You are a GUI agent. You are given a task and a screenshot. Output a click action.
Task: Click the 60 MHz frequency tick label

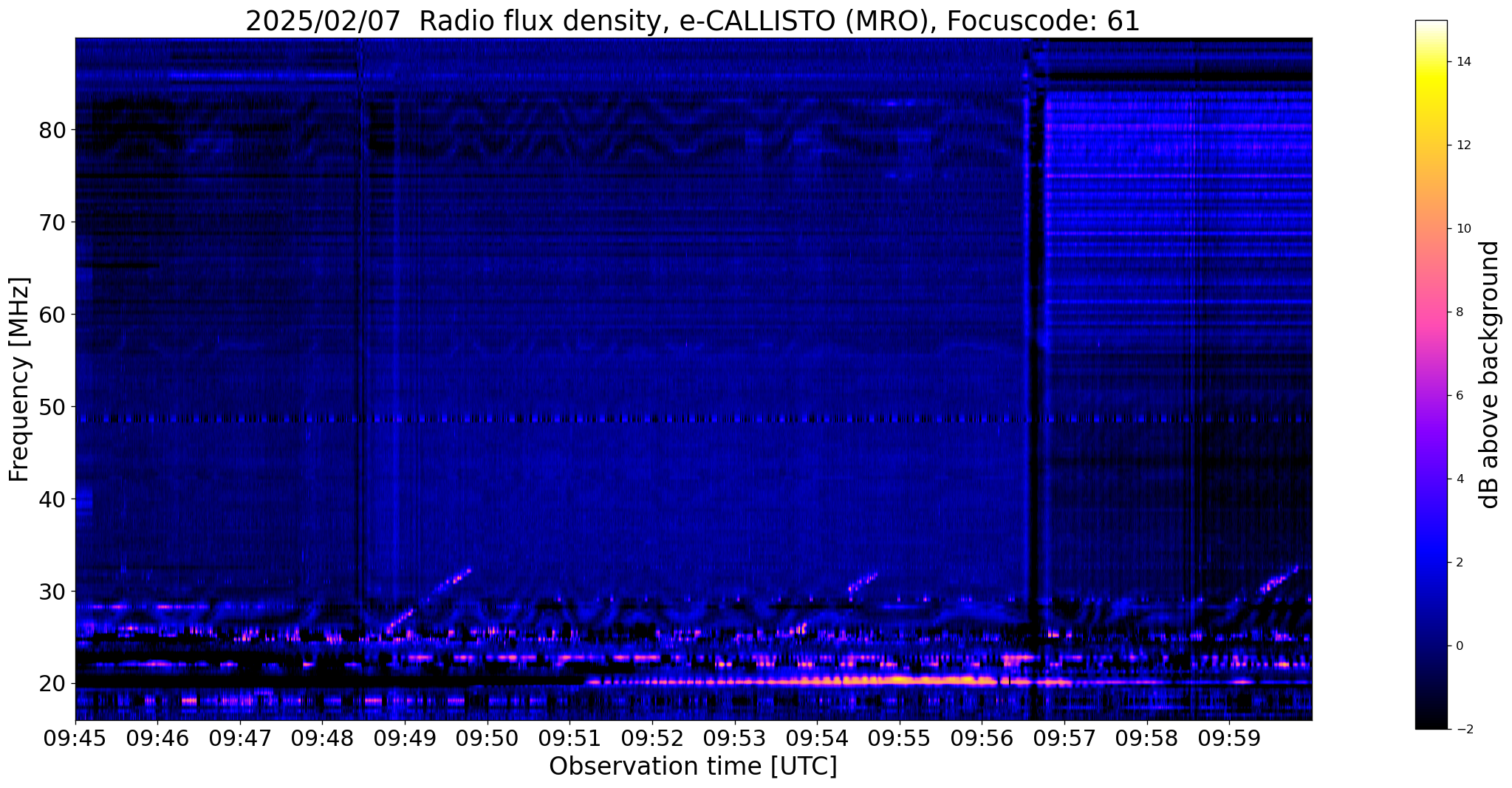52,315
